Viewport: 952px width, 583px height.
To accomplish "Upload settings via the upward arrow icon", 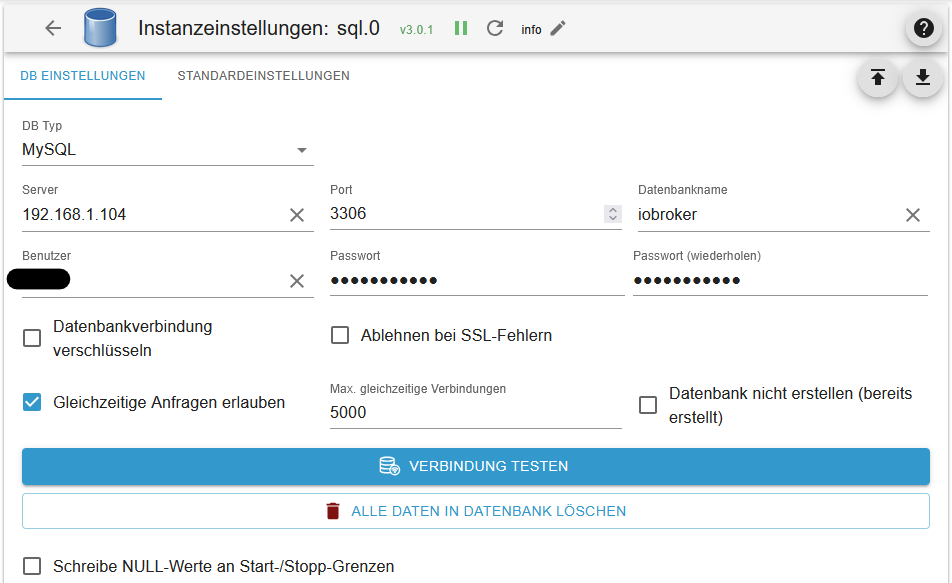I will [877, 77].
